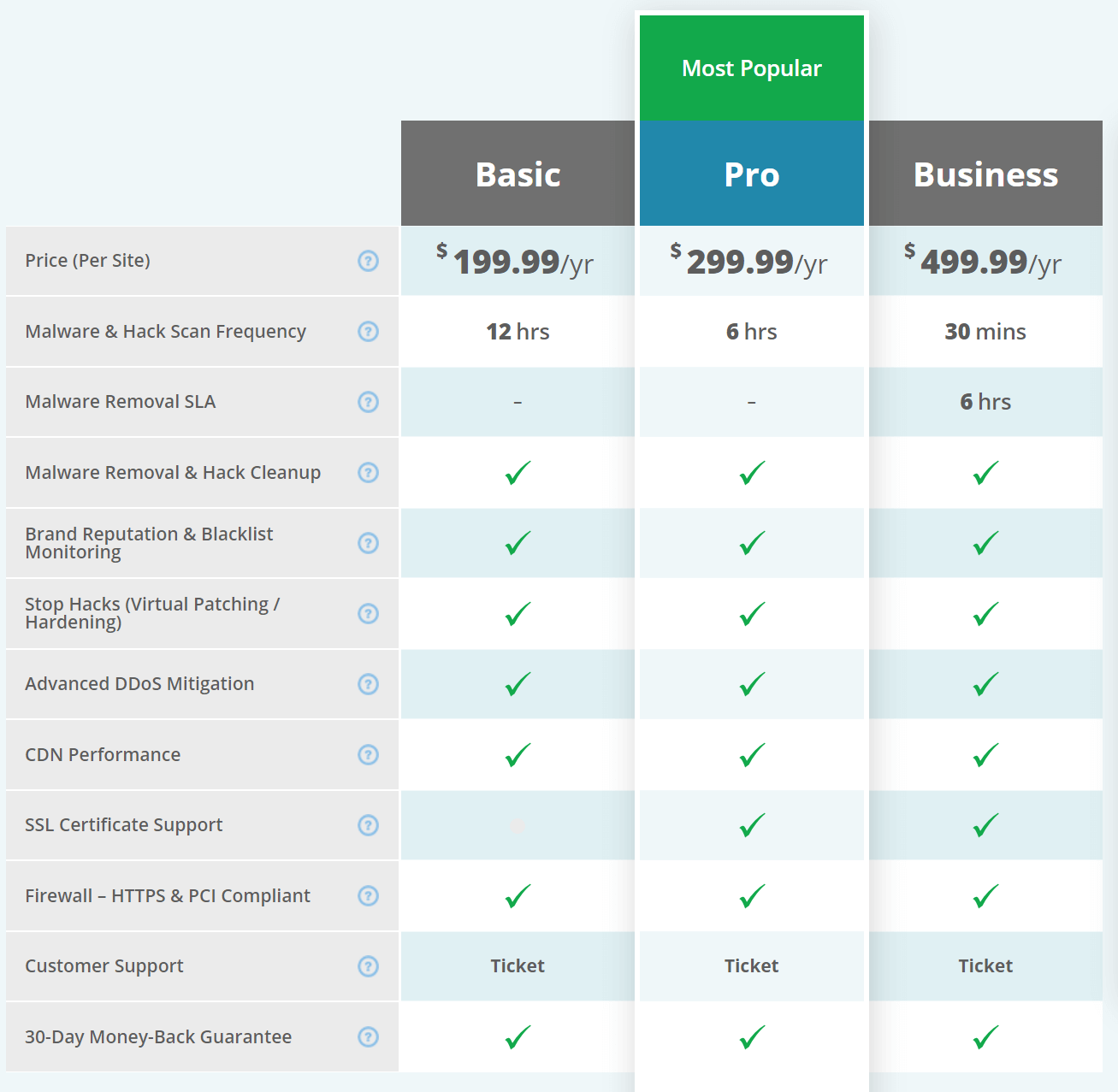Click Basic checkmark for CDN Performance
Screen dimensions: 1118x1092
(518, 755)
